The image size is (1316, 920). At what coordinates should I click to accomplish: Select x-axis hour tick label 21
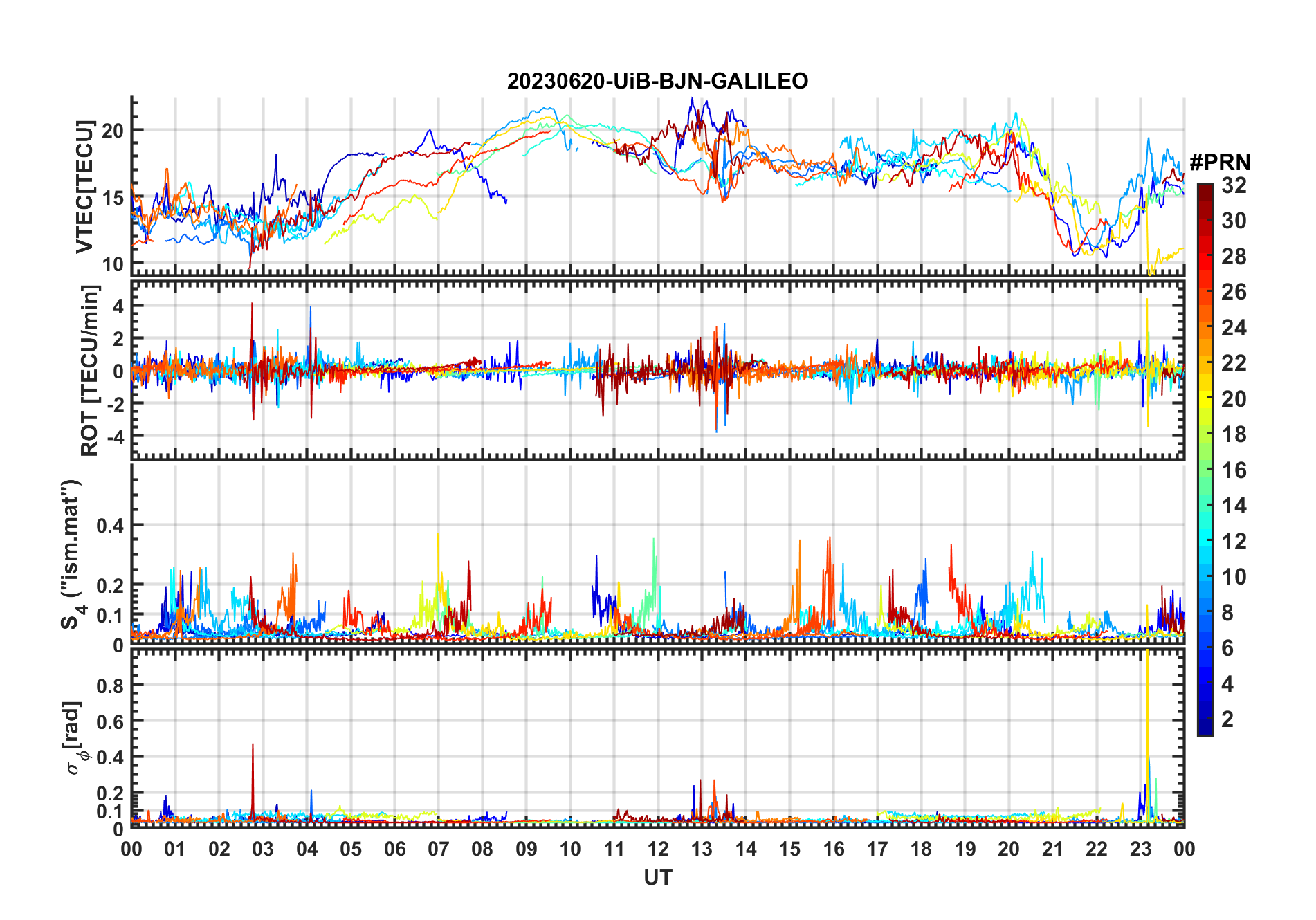[1053, 849]
